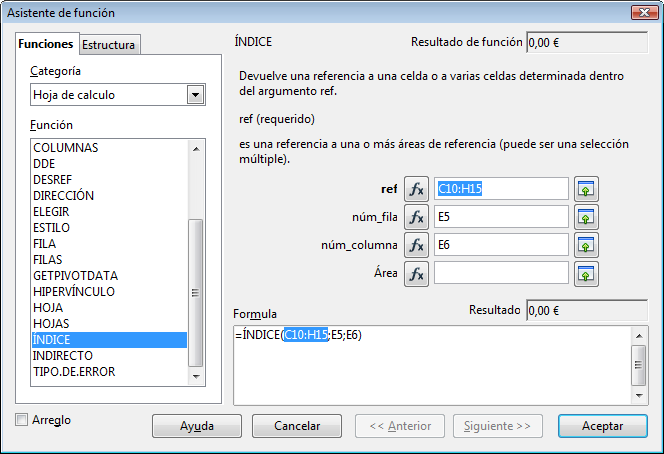
Task: Select TIPO.DE.ERROR in the function list
Action: tap(109, 372)
